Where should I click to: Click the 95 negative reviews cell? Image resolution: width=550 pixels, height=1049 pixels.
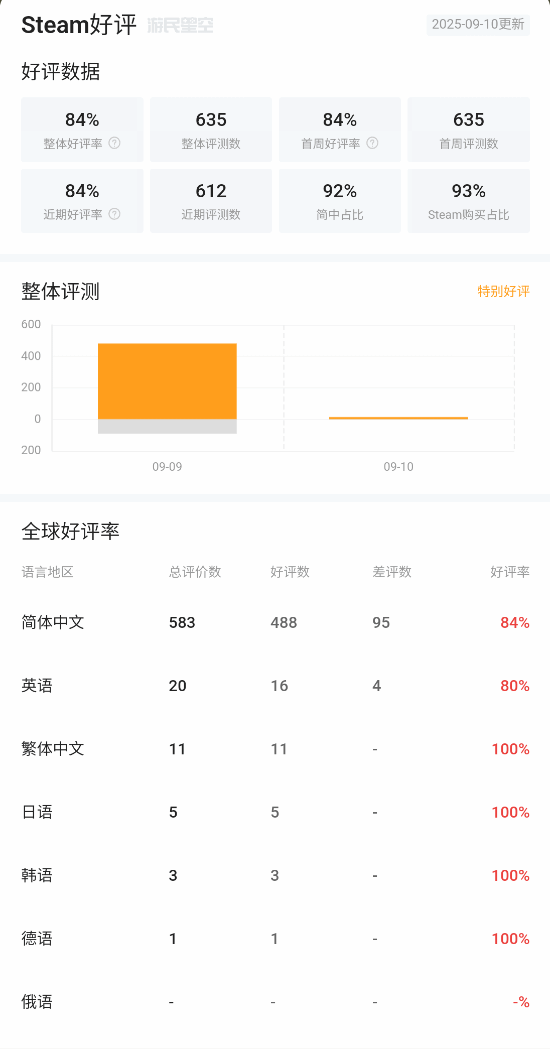tap(381, 623)
